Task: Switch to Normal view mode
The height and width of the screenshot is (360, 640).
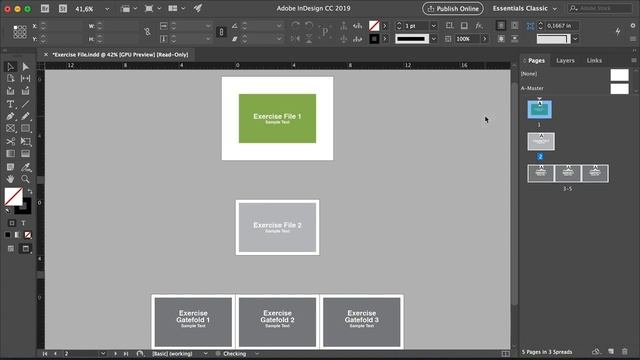Action: pyautogui.click(x=11, y=249)
